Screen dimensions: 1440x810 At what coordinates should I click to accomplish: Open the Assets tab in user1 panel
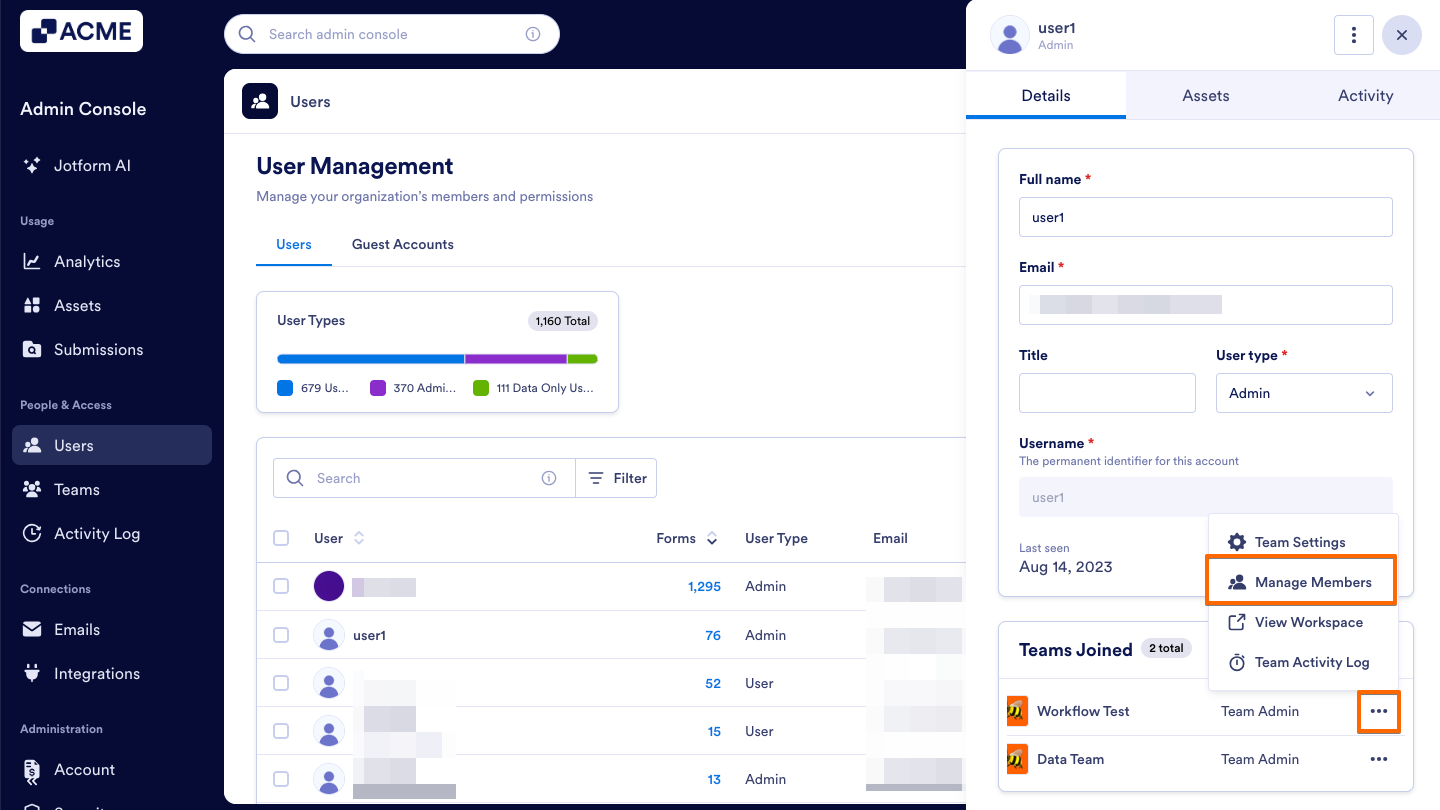[1205, 95]
